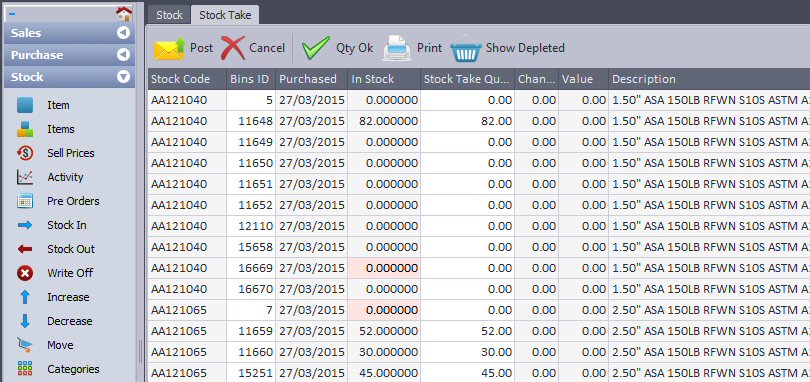Select Bins ID cell 11659

coord(251,331)
